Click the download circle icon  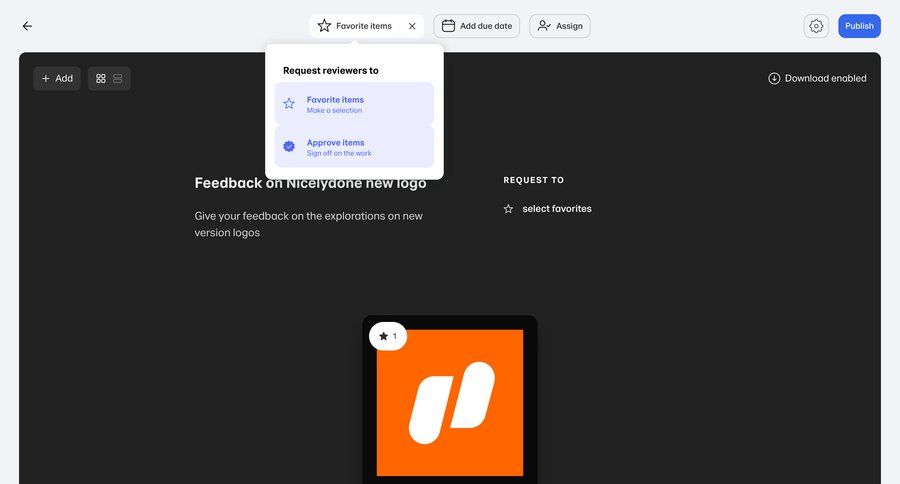[774, 78]
